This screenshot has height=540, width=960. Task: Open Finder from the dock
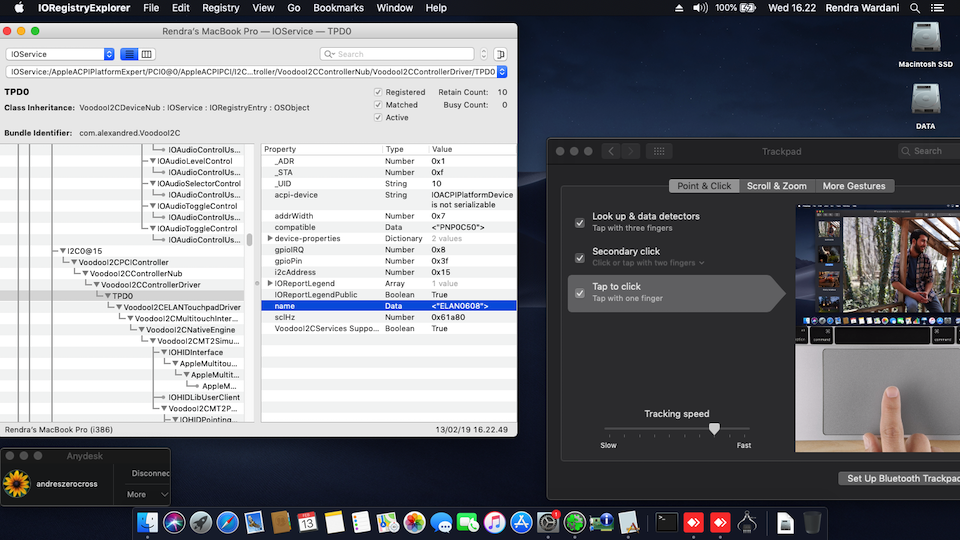click(148, 522)
